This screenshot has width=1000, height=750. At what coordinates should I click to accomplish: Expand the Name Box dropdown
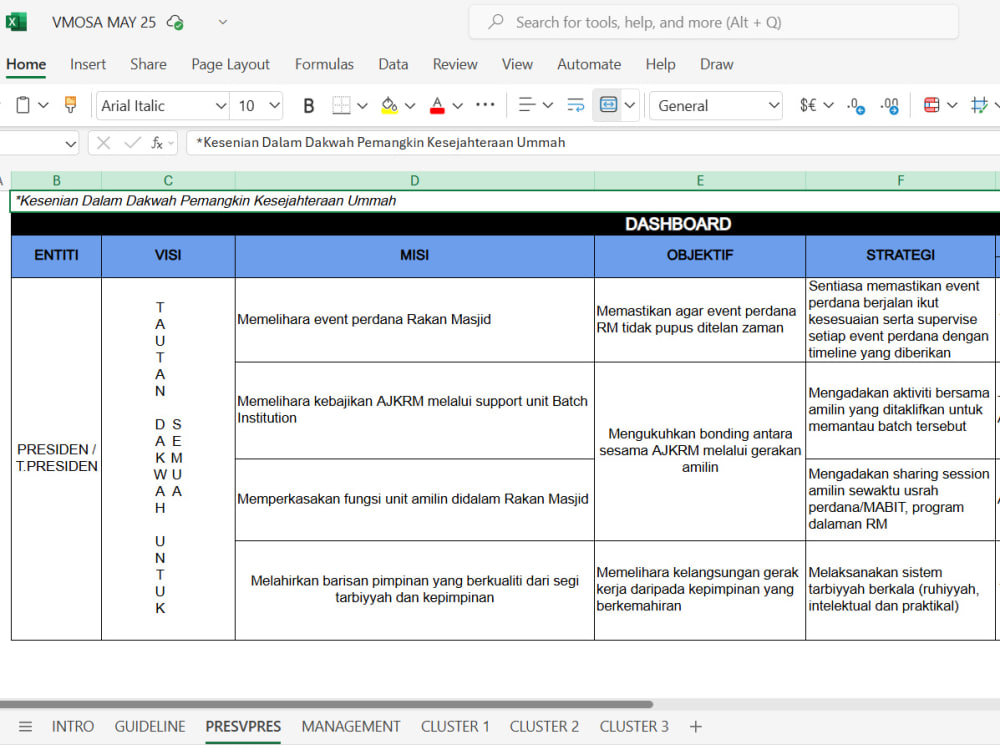[x=70, y=143]
